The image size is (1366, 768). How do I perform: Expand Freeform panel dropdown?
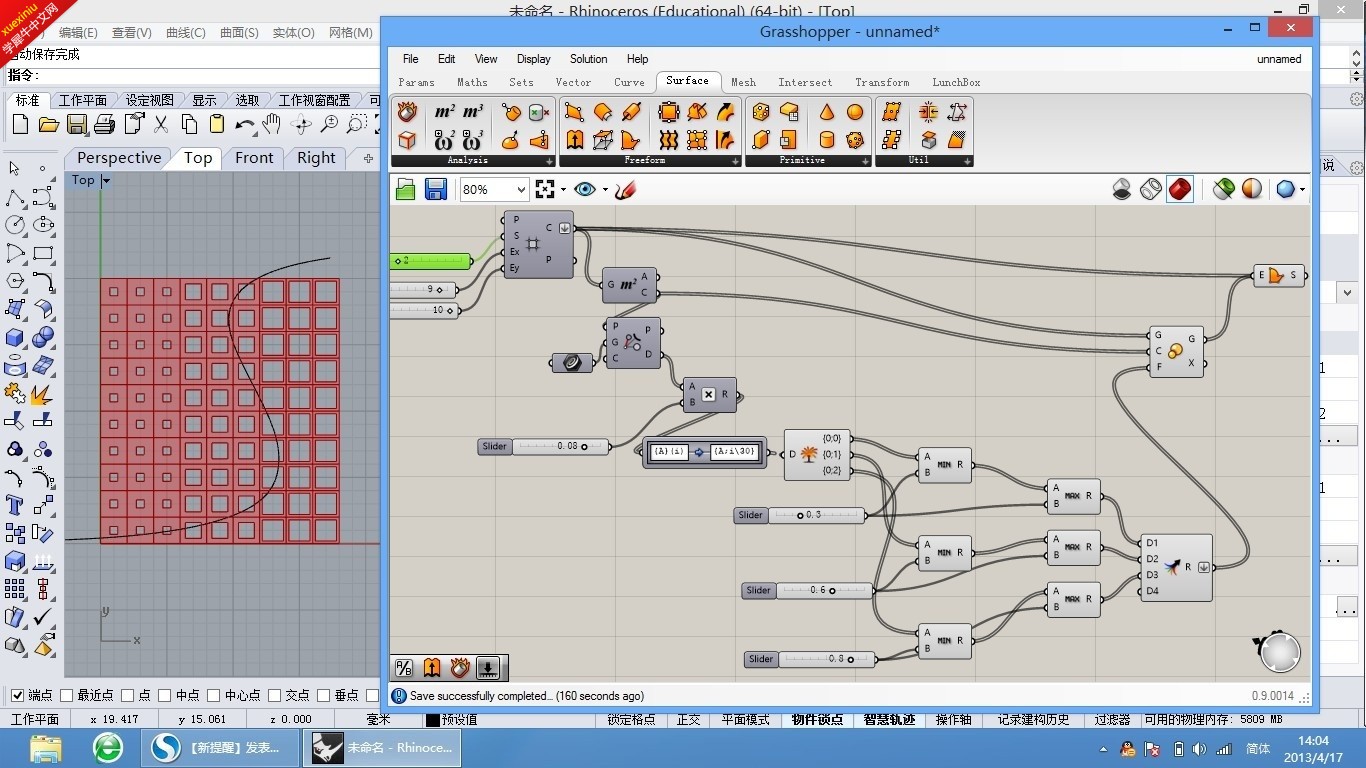[x=736, y=161]
